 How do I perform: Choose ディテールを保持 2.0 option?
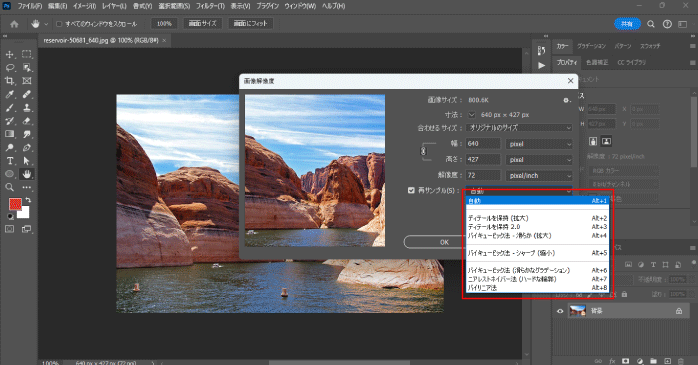point(537,227)
